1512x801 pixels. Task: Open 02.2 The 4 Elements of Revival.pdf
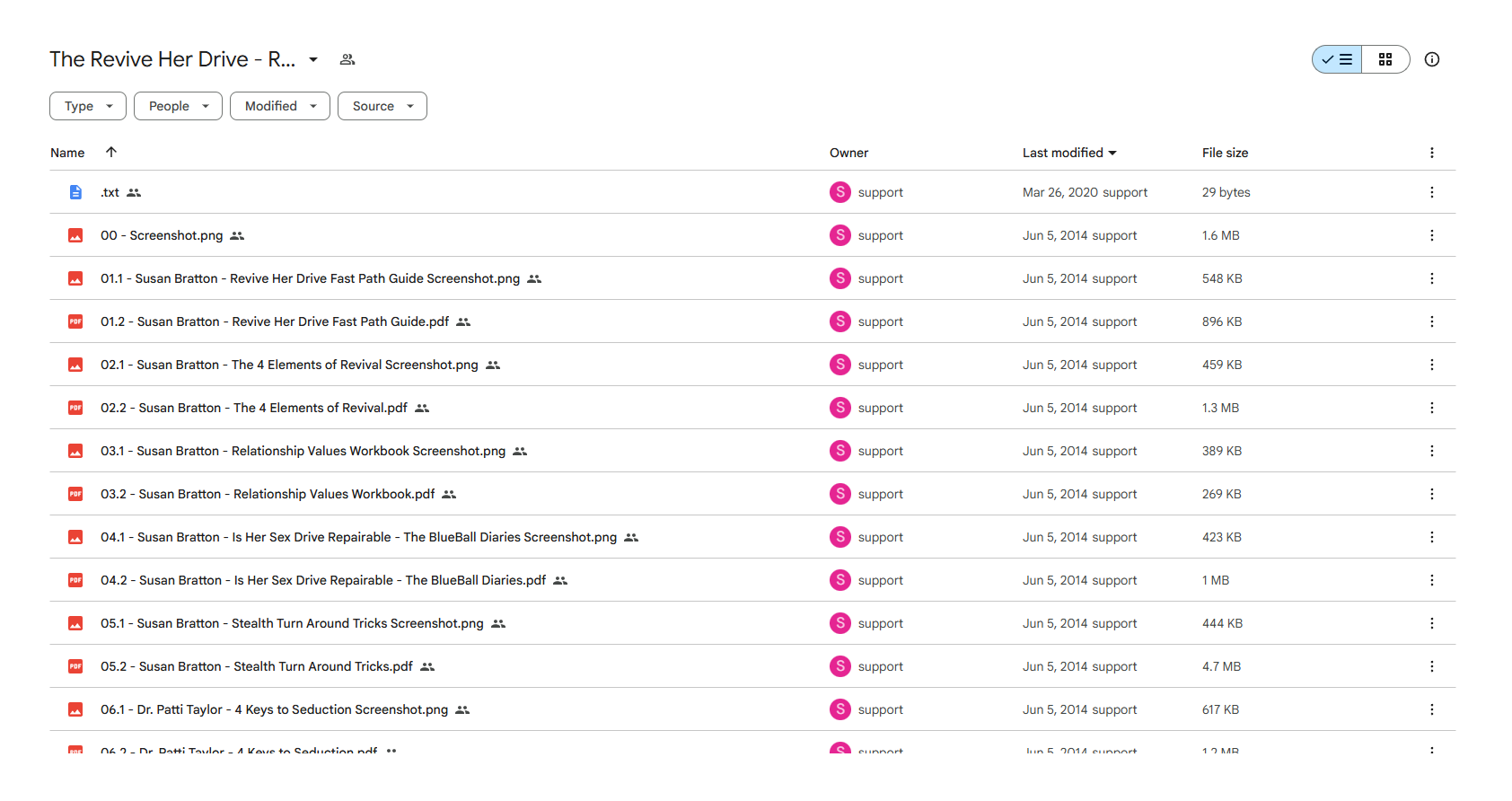[x=254, y=408]
